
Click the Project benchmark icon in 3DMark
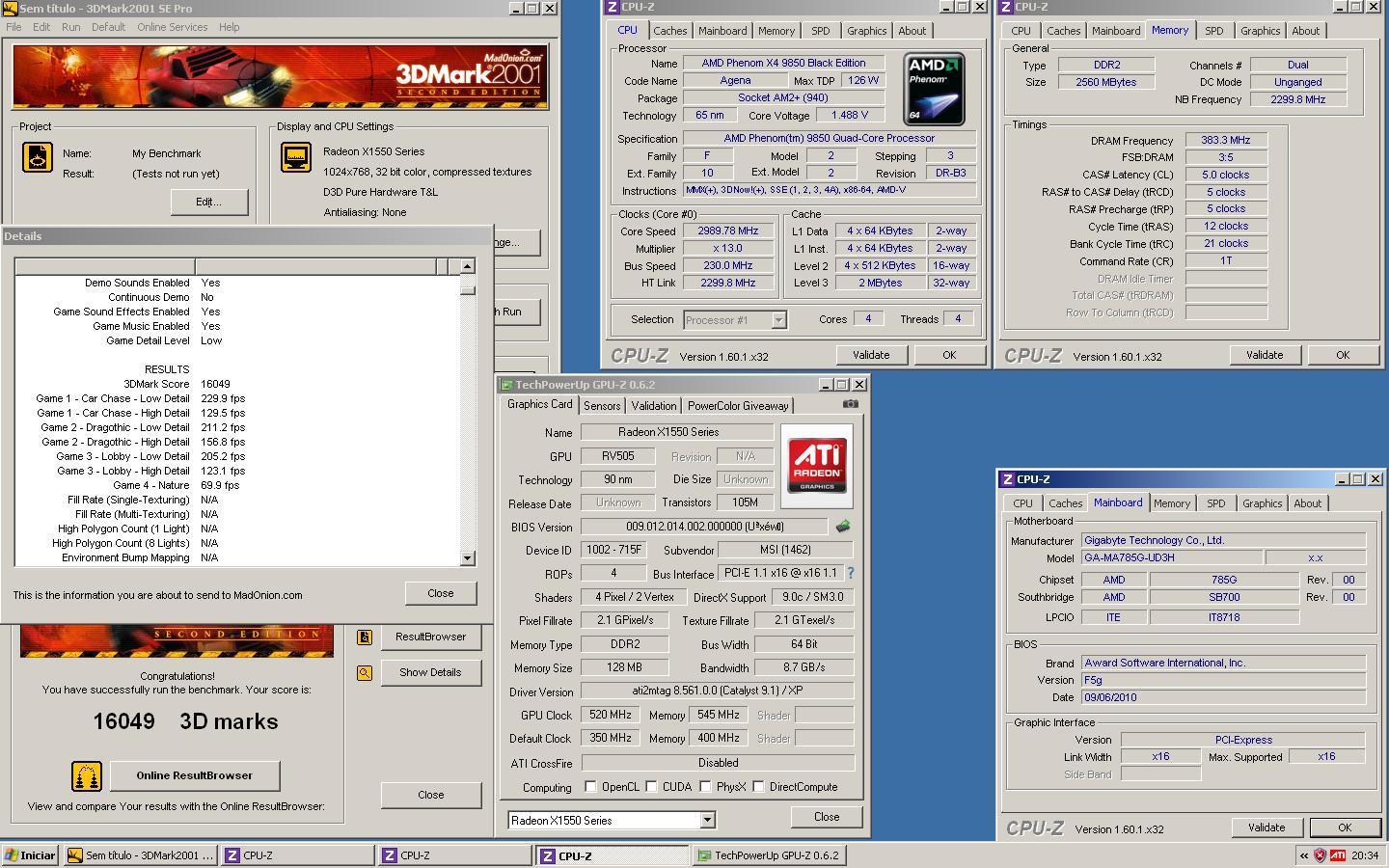pos(37,157)
